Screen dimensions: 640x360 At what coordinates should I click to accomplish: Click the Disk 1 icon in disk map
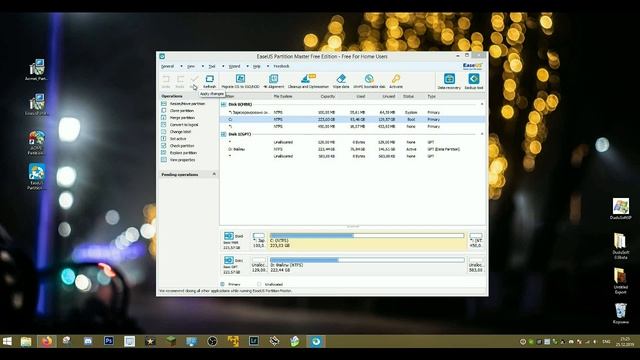[229, 260]
